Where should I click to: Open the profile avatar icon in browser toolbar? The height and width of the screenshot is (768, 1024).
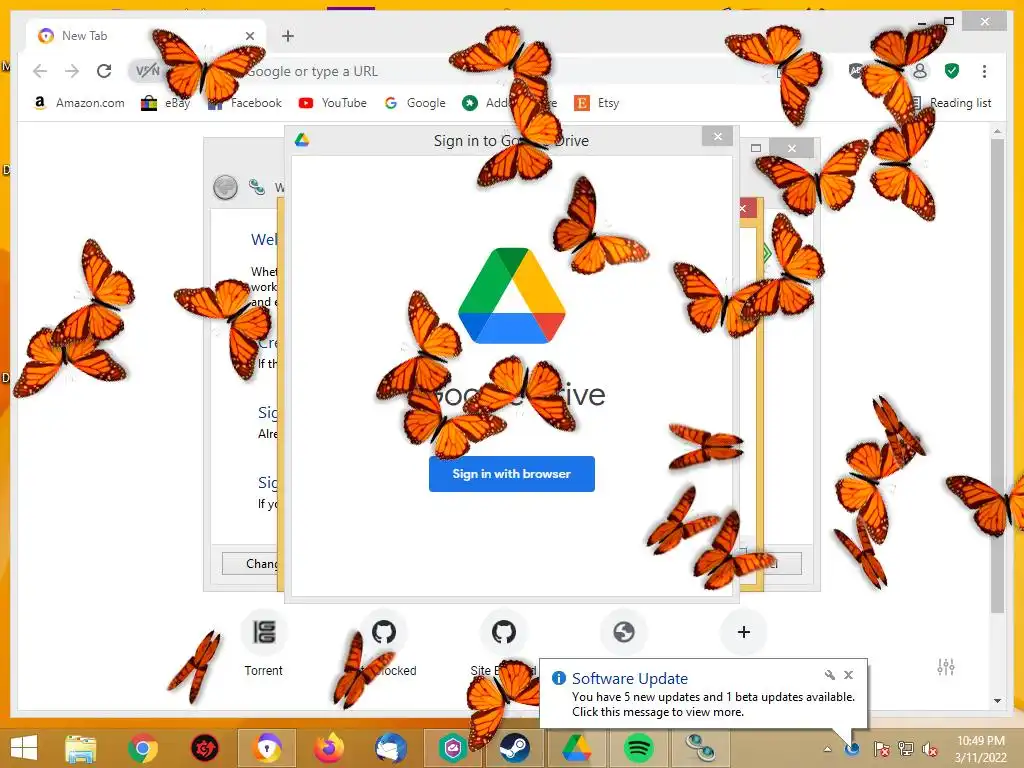[x=920, y=71]
